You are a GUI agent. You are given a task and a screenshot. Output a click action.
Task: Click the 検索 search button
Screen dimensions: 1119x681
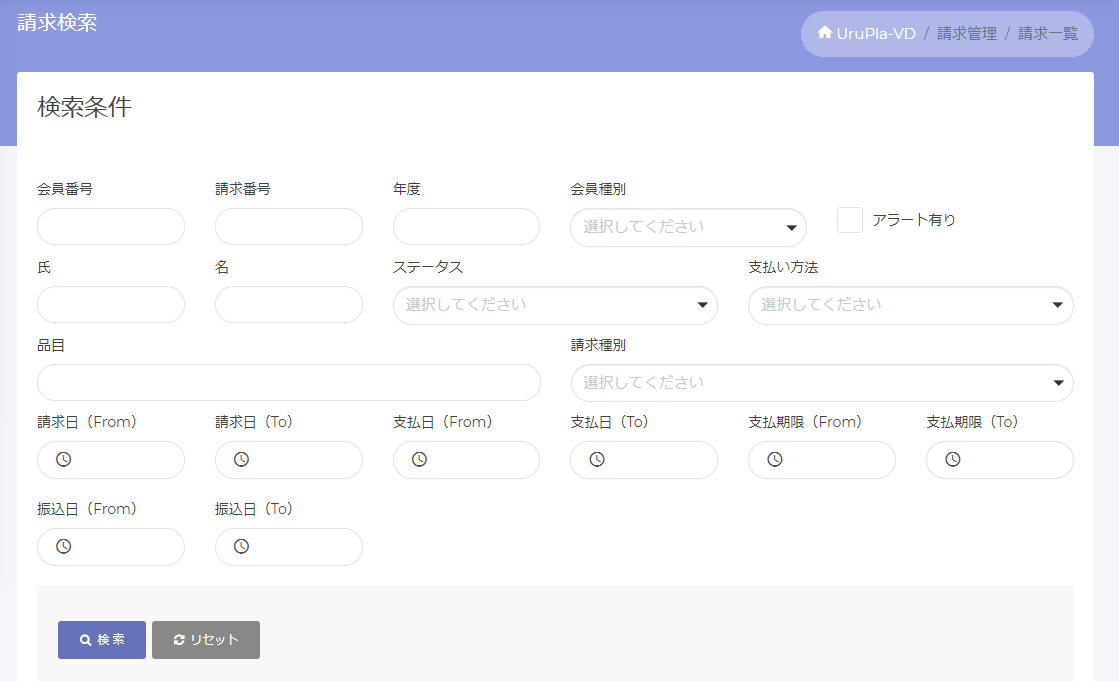coord(101,640)
